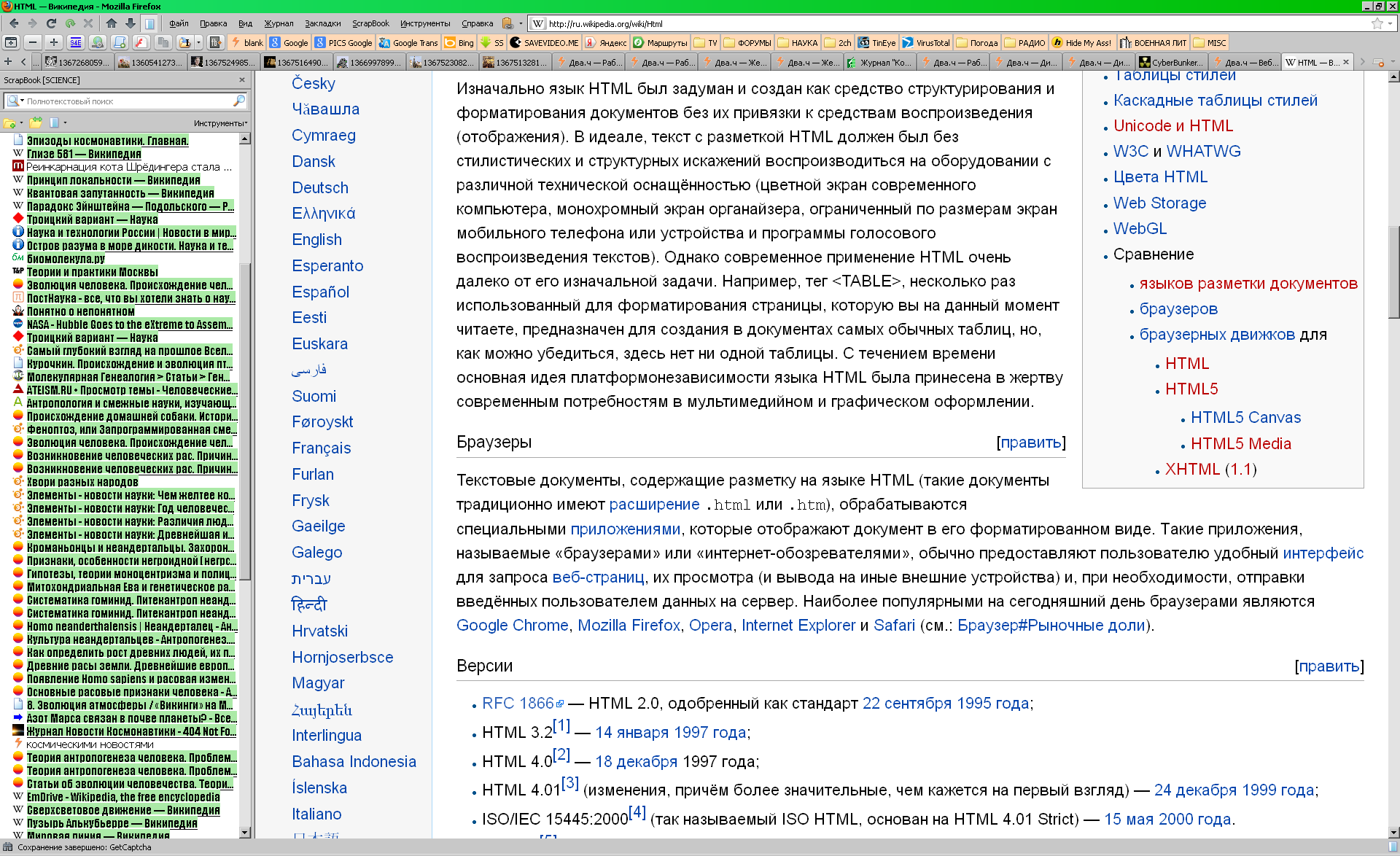Go to the Home page icon
Screen dimensions: 1400x856
tap(111, 23)
